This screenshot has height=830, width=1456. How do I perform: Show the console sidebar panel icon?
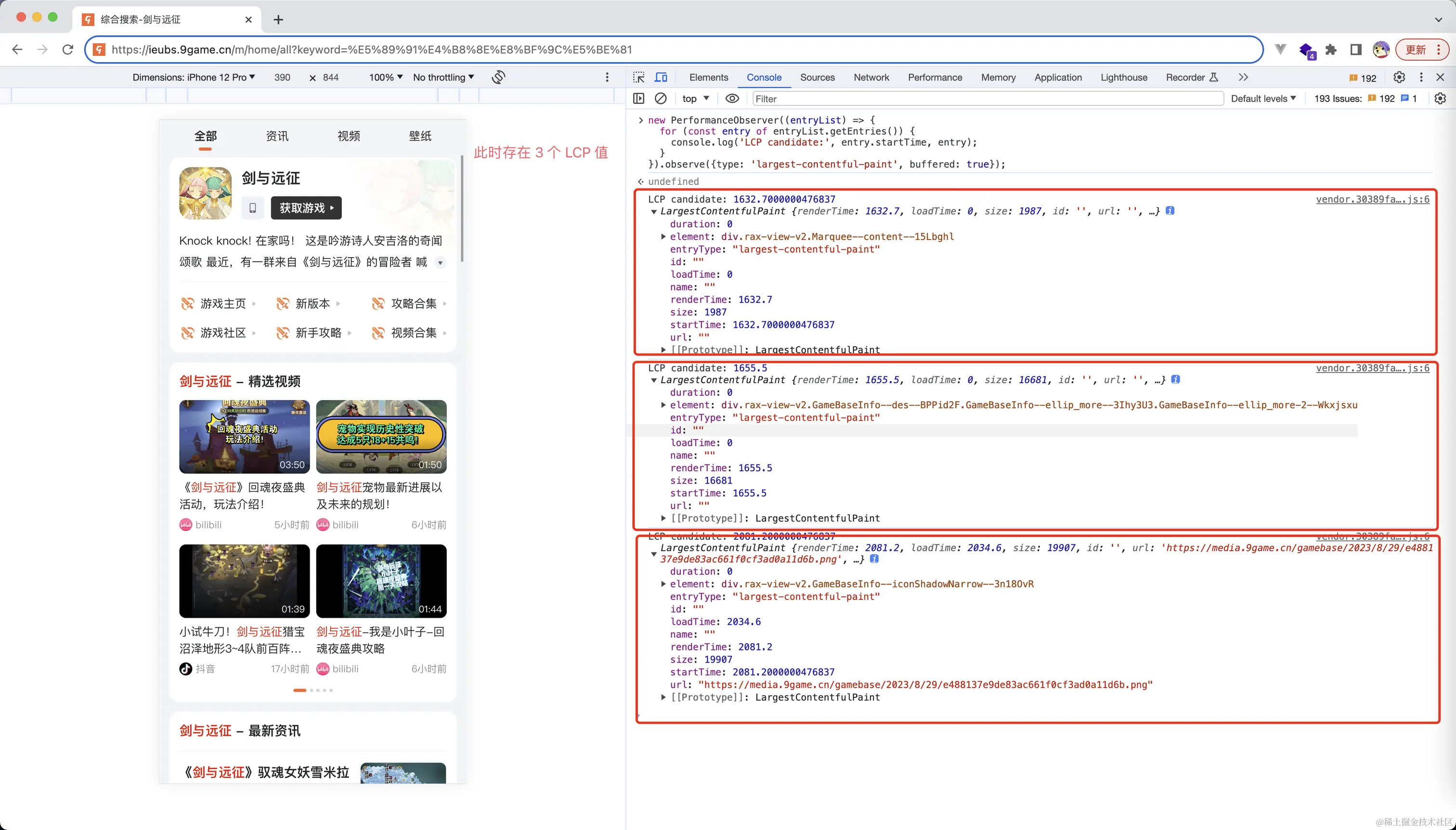[638, 99]
